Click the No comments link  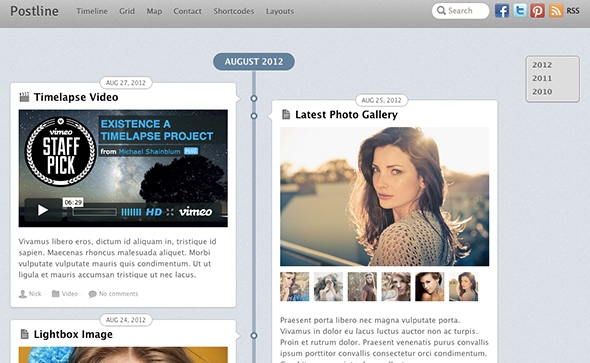(118, 294)
